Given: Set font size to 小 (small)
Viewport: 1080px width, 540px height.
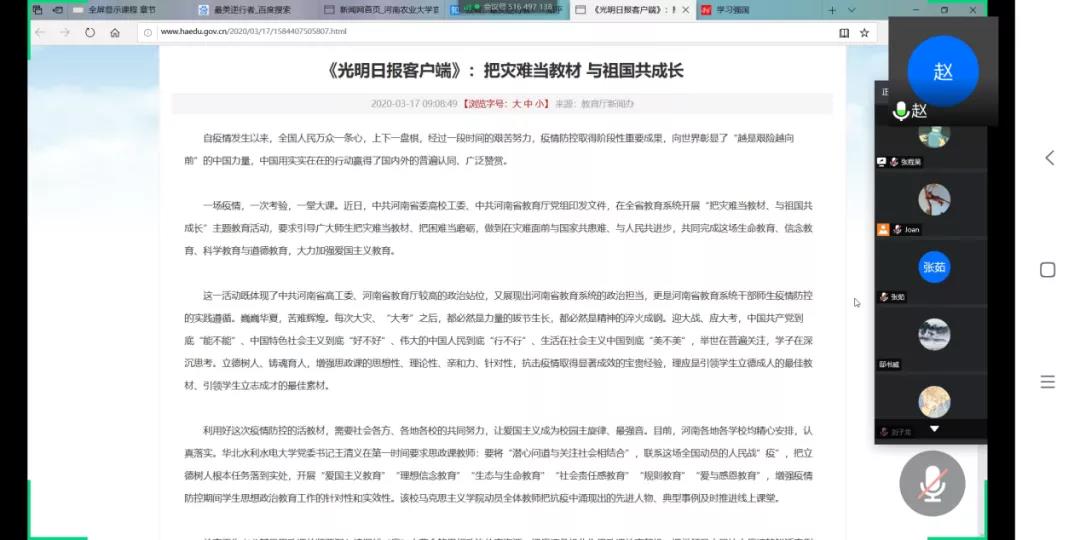Looking at the screenshot, I should tap(541, 103).
